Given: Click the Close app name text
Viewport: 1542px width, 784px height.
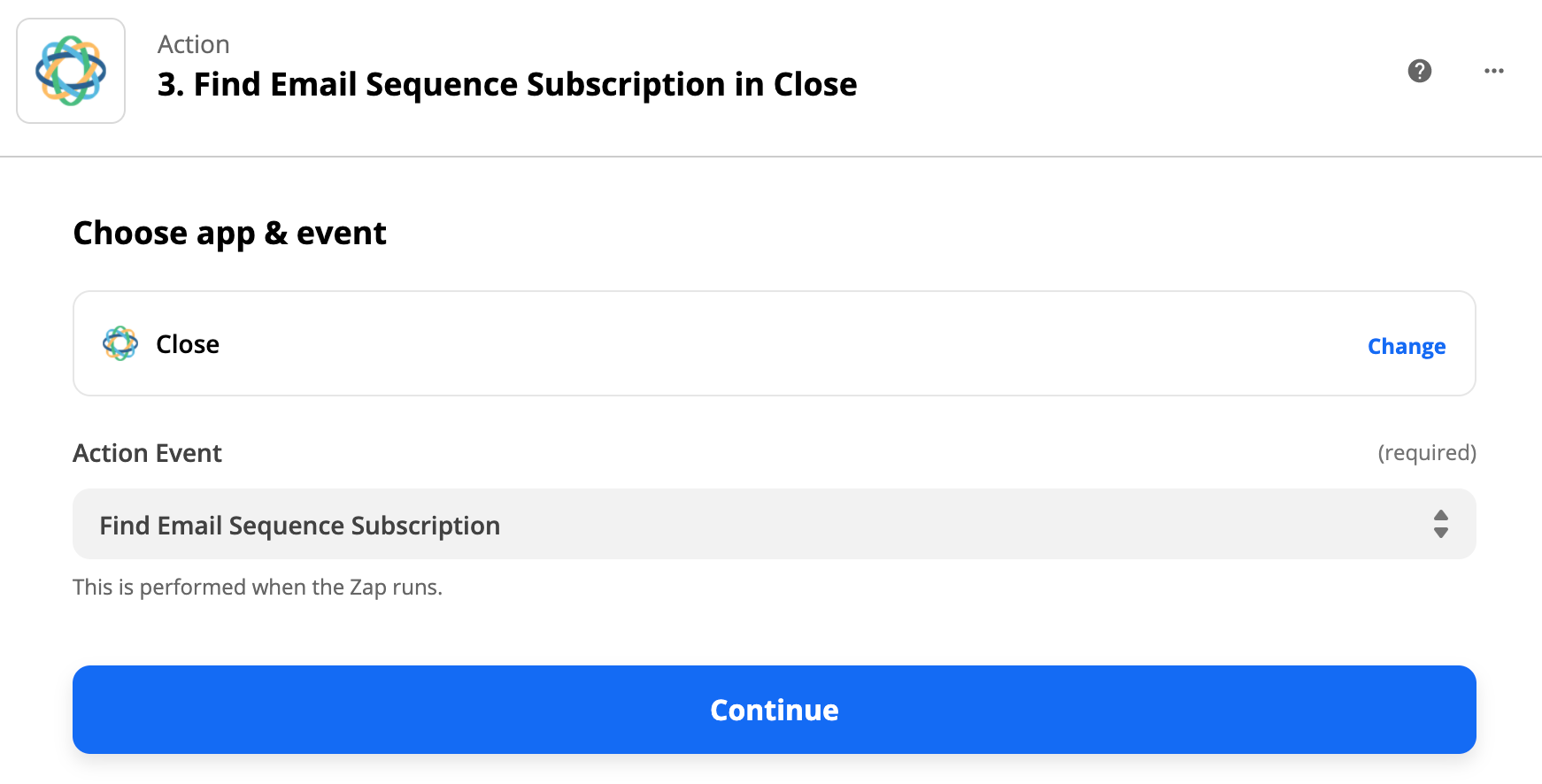Looking at the screenshot, I should (x=188, y=344).
